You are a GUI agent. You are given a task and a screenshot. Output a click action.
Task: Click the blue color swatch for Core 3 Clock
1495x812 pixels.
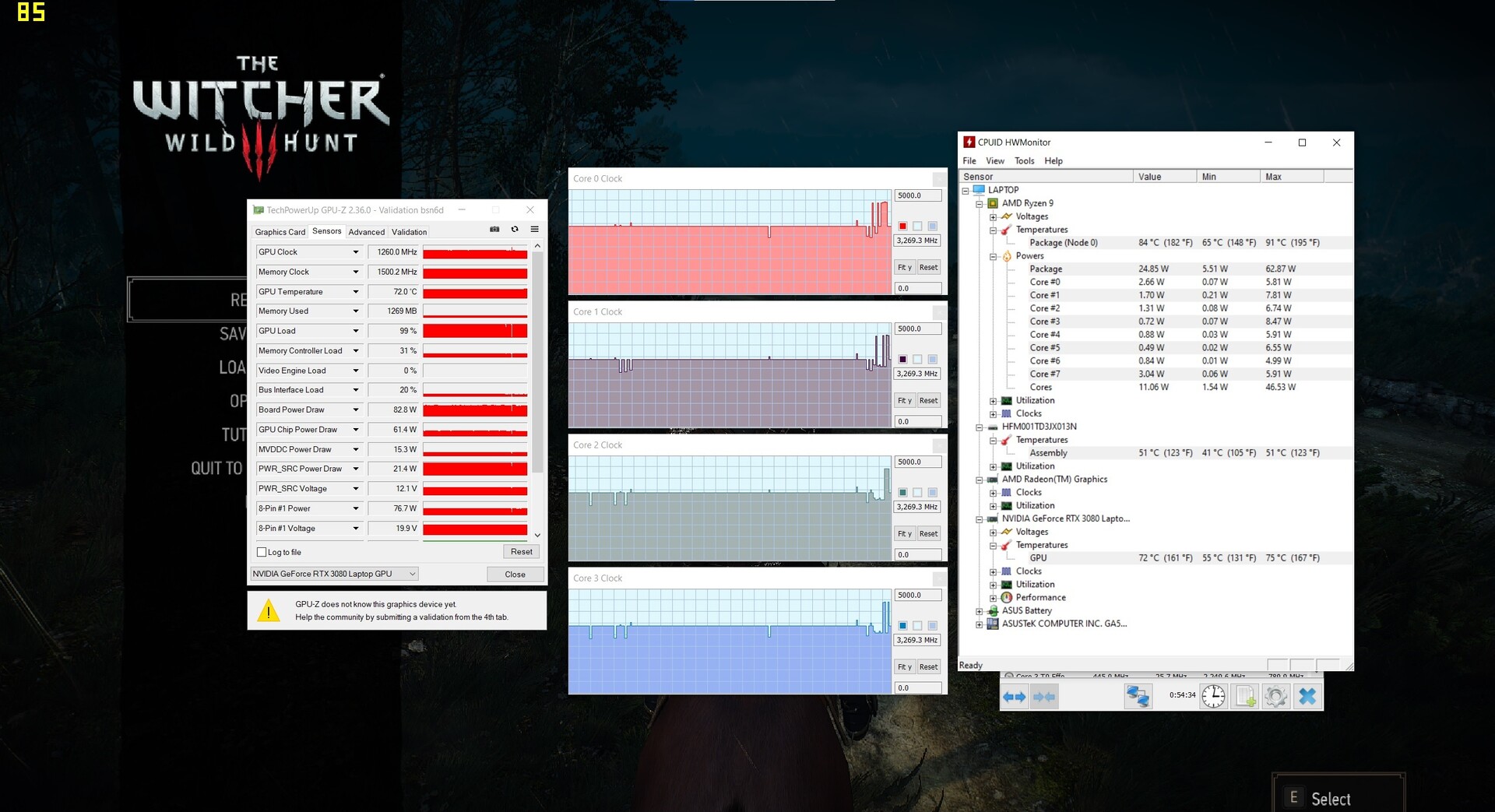903,626
